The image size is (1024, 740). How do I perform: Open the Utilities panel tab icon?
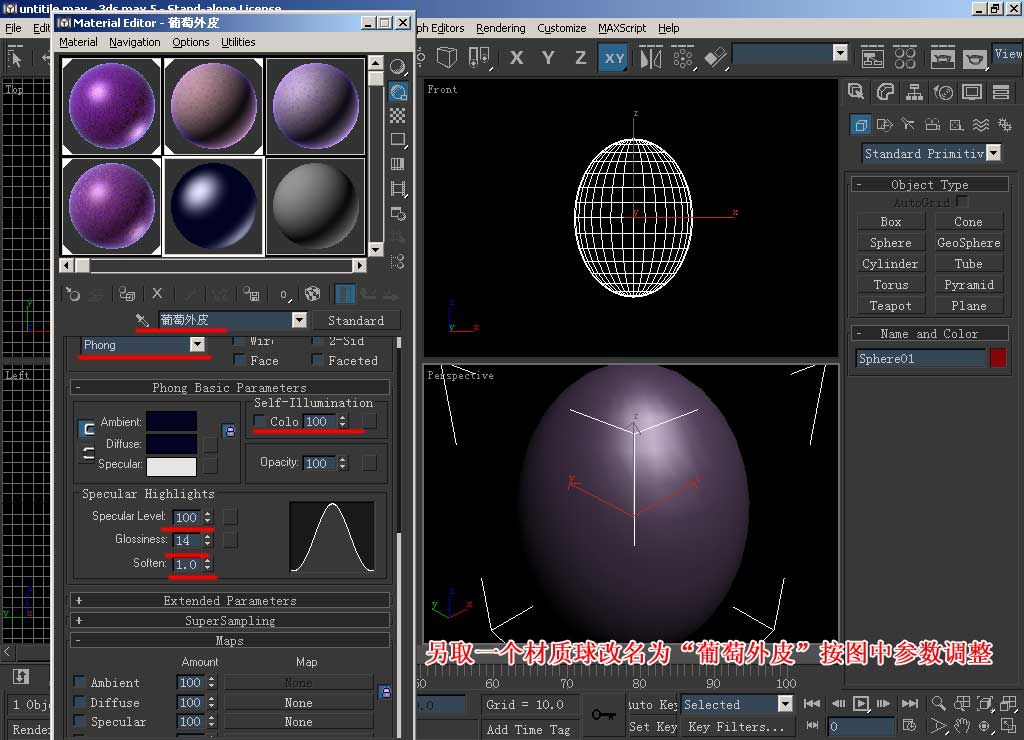click(x=1000, y=92)
